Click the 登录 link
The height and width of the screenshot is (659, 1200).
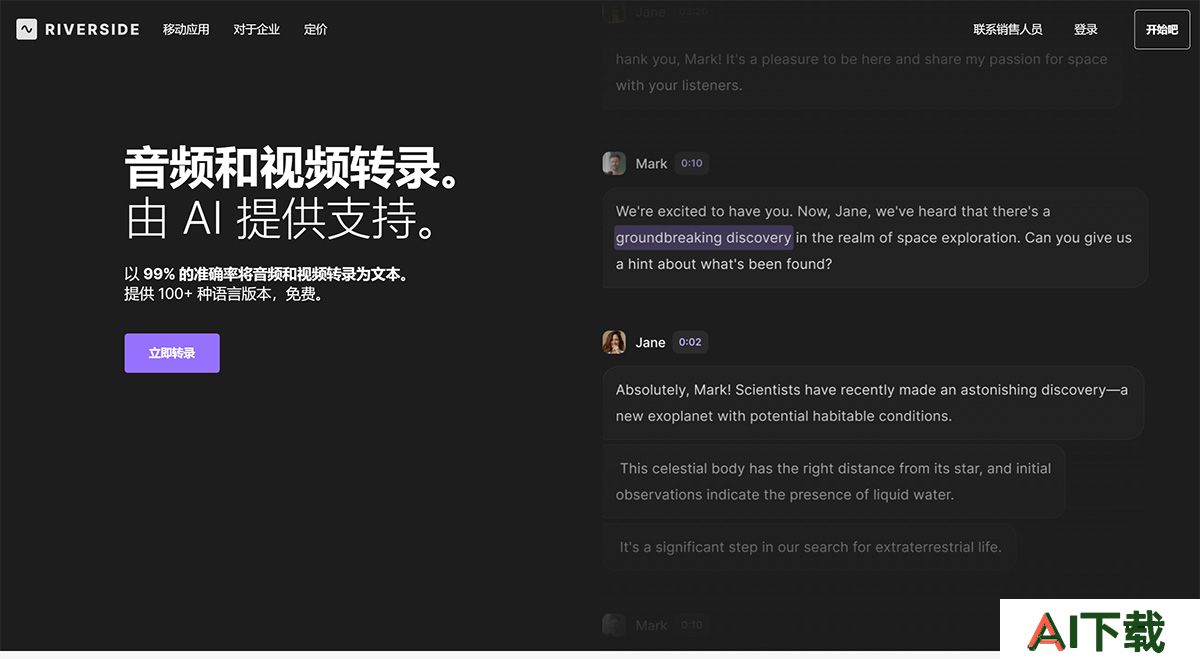tap(1086, 30)
